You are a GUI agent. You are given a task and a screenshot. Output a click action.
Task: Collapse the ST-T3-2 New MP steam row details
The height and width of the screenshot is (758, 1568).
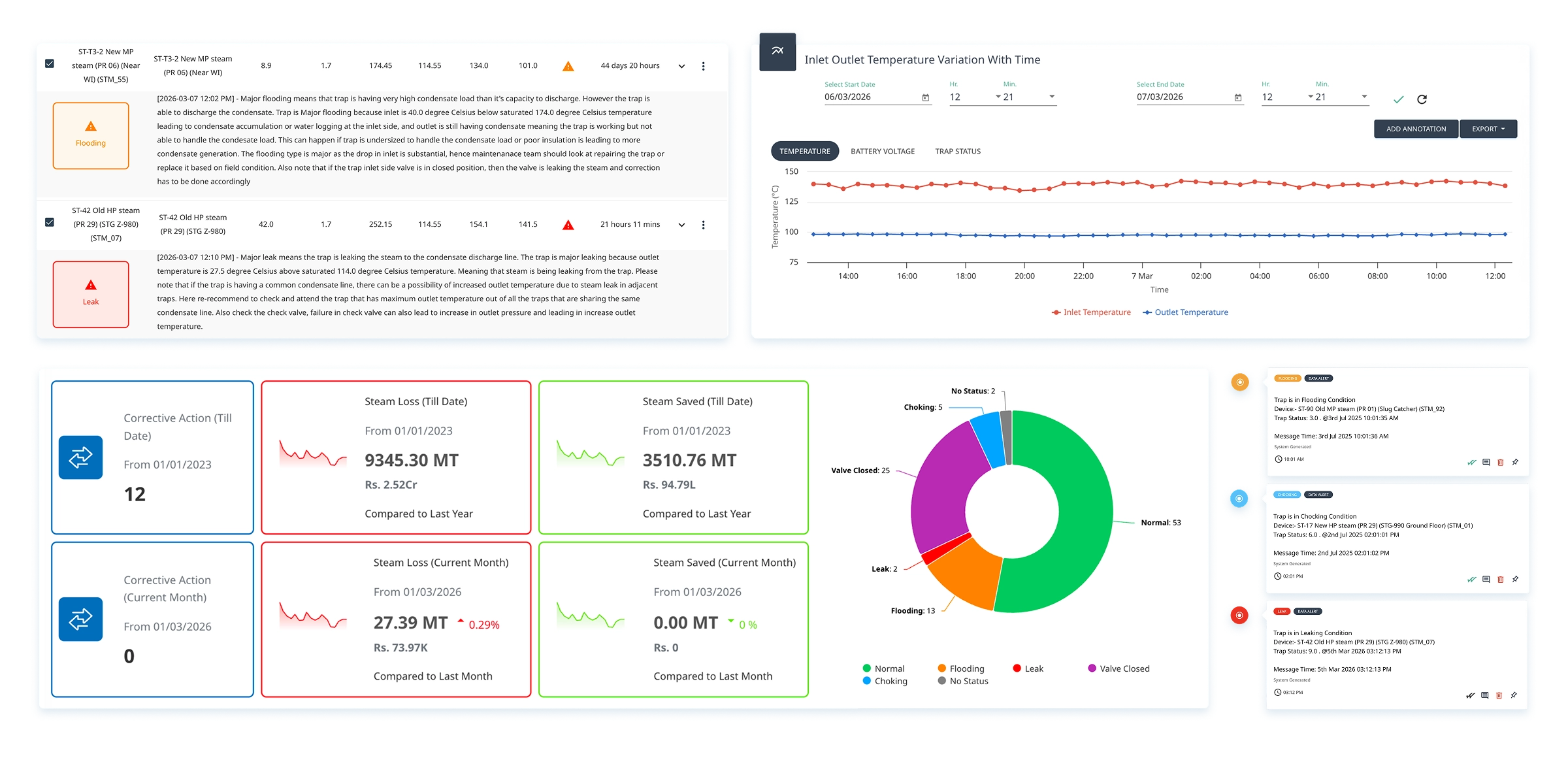681,66
